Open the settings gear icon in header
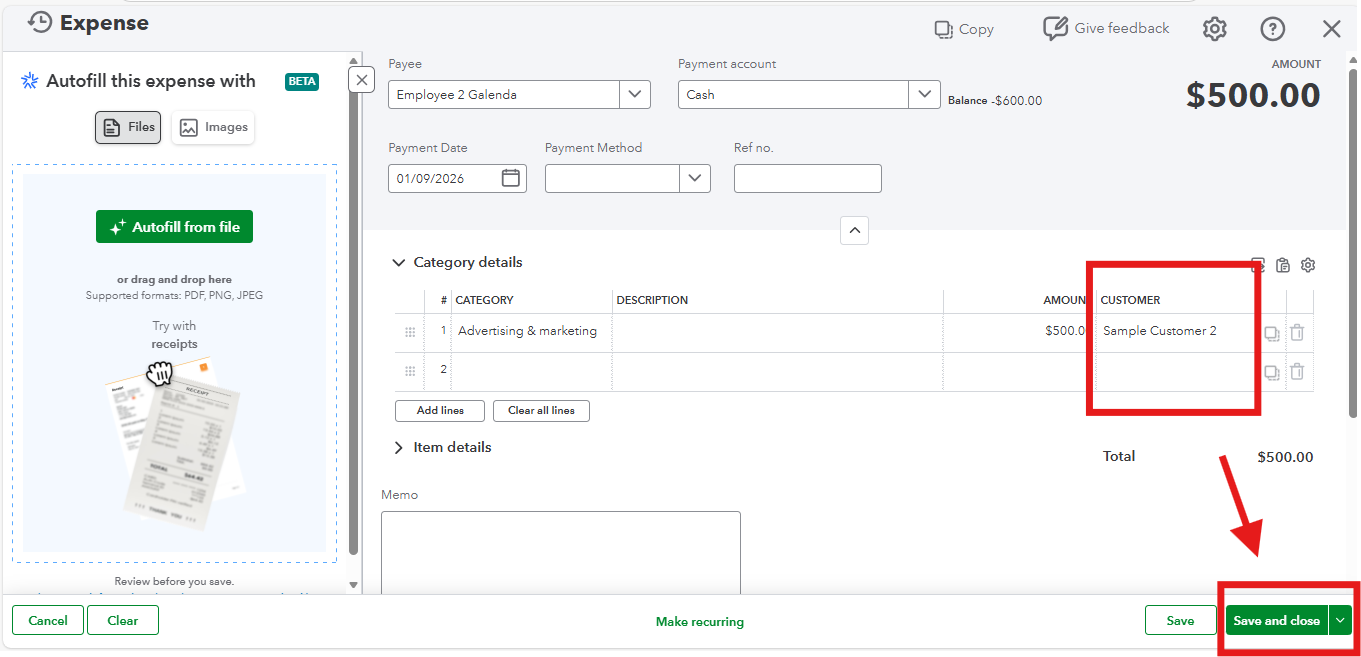 pyautogui.click(x=1214, y=29)
